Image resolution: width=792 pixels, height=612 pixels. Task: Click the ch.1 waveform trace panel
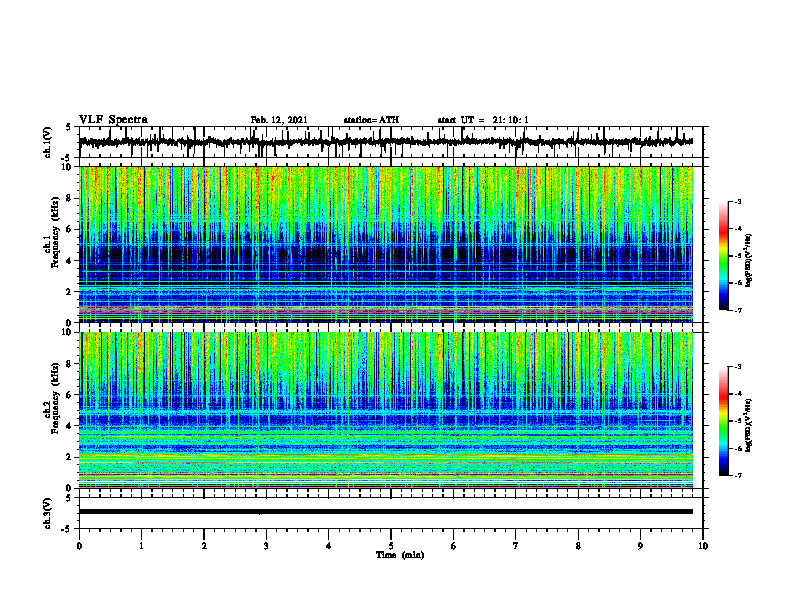(x=390, y=142)
